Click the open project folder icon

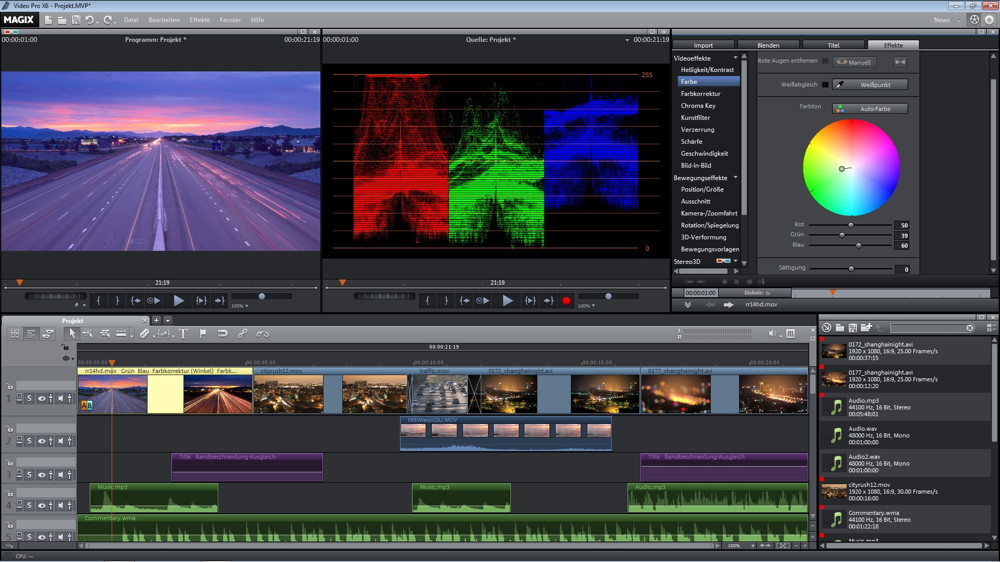(62, 20)
